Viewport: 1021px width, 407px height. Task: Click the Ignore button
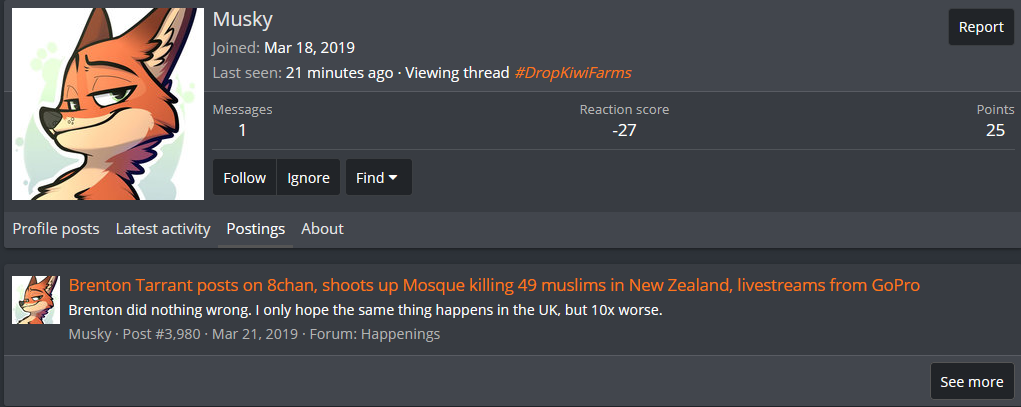pos(308,178)
